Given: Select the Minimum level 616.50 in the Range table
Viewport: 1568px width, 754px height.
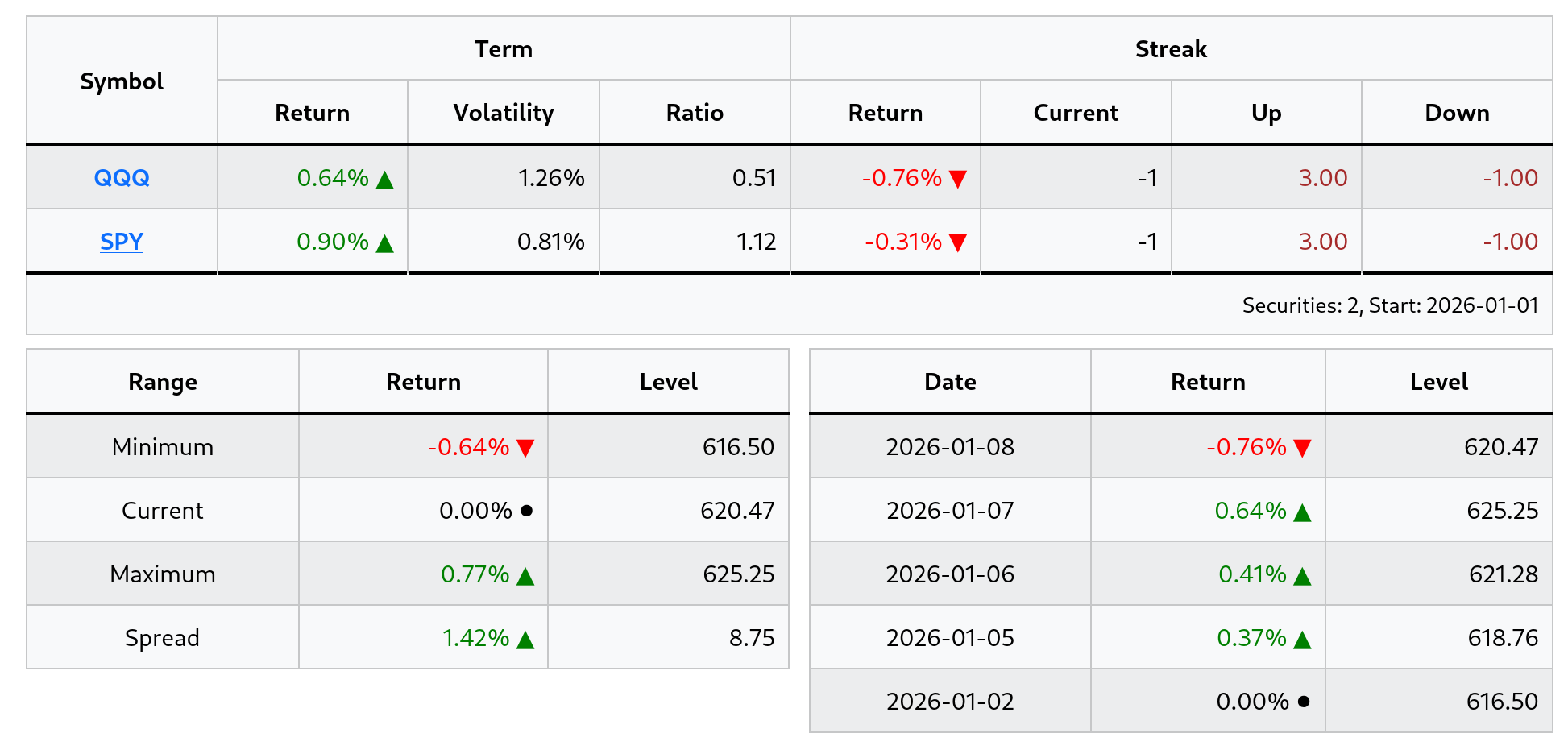Looking at the screenshot, I should (738, 446).
